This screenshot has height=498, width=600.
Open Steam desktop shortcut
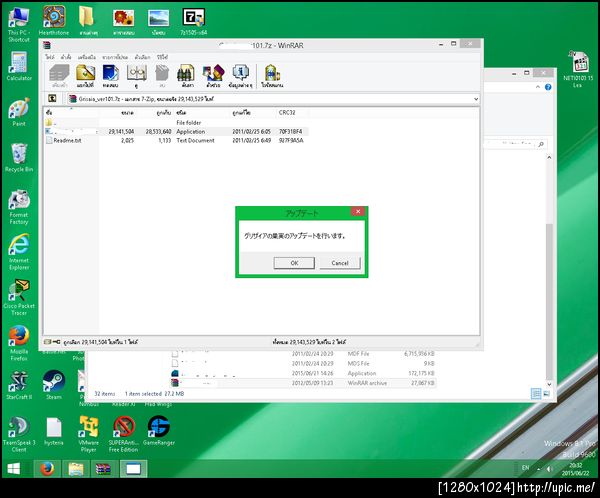54,385
